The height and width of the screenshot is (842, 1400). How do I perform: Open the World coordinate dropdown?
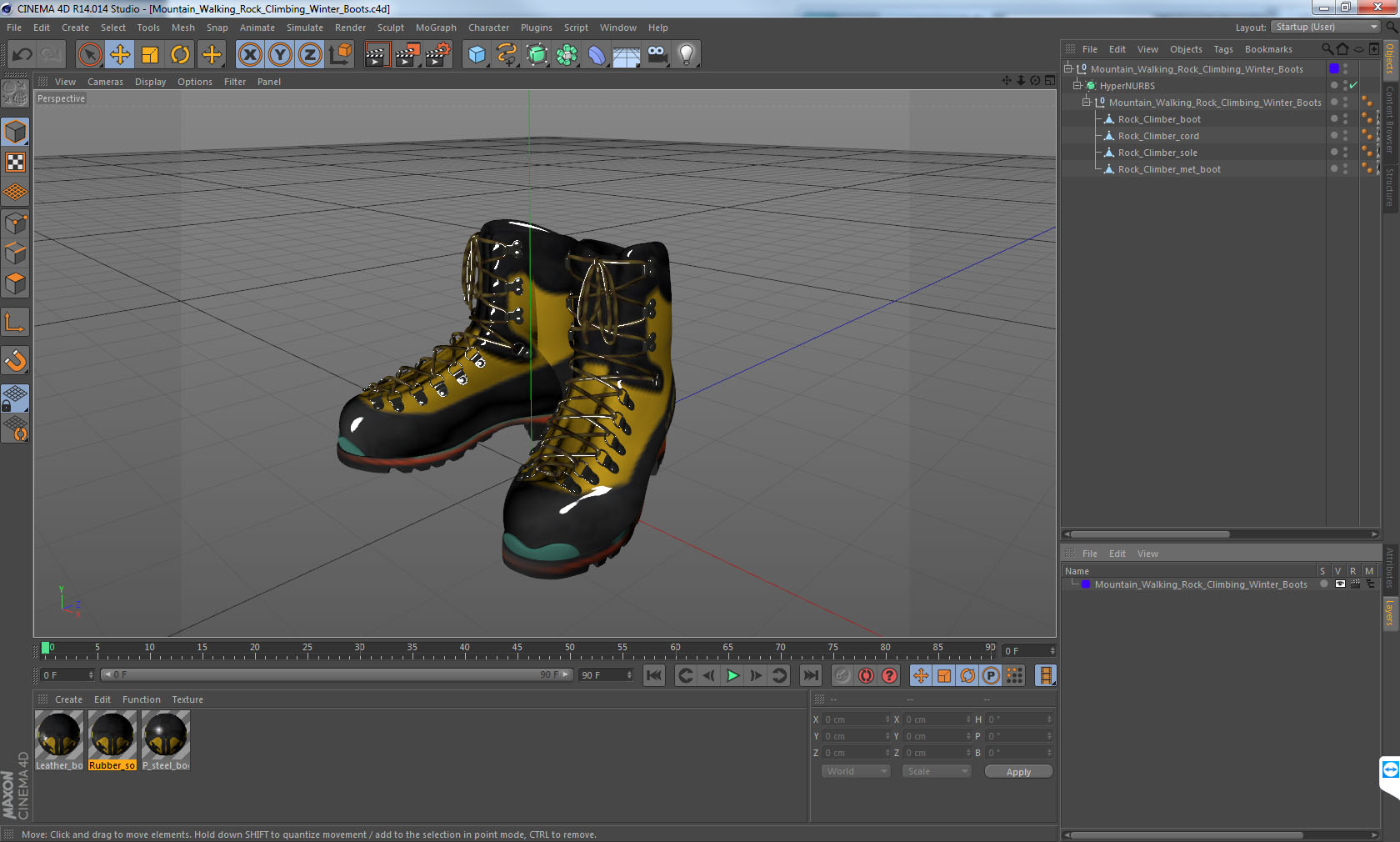(857, 772)
